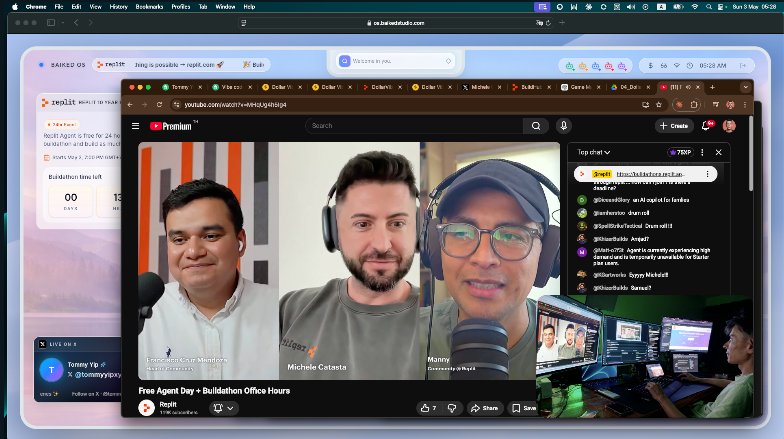Switch to the Vibe cod tab
This screenshot has width=784, height=439.
(x=232, y=87)
